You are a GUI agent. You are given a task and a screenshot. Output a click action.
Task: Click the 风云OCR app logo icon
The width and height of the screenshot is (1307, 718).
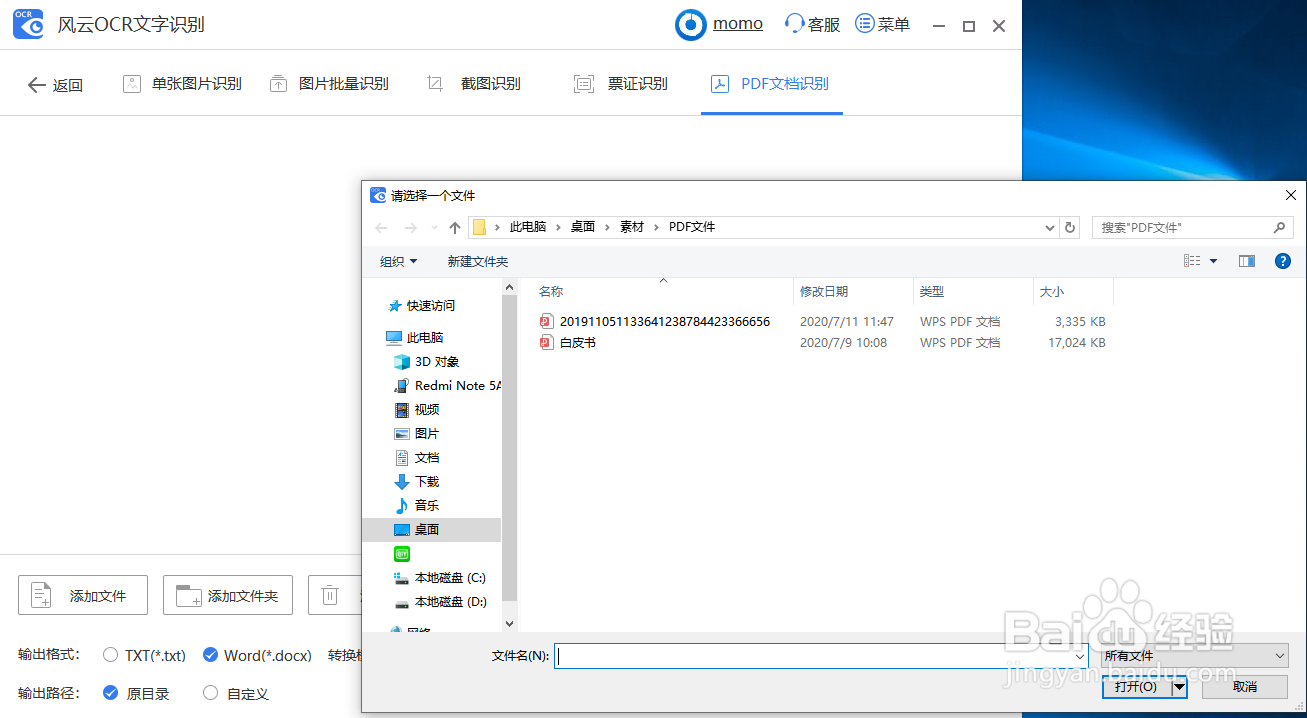coord(28,24)
